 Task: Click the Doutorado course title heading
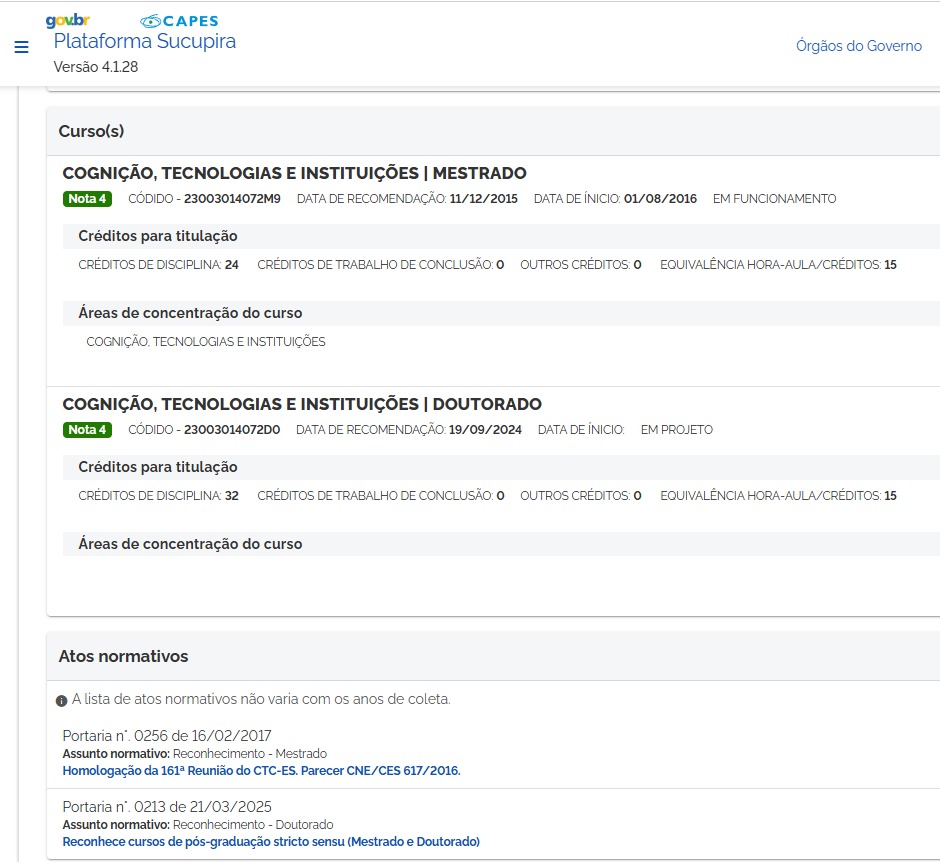302,404
